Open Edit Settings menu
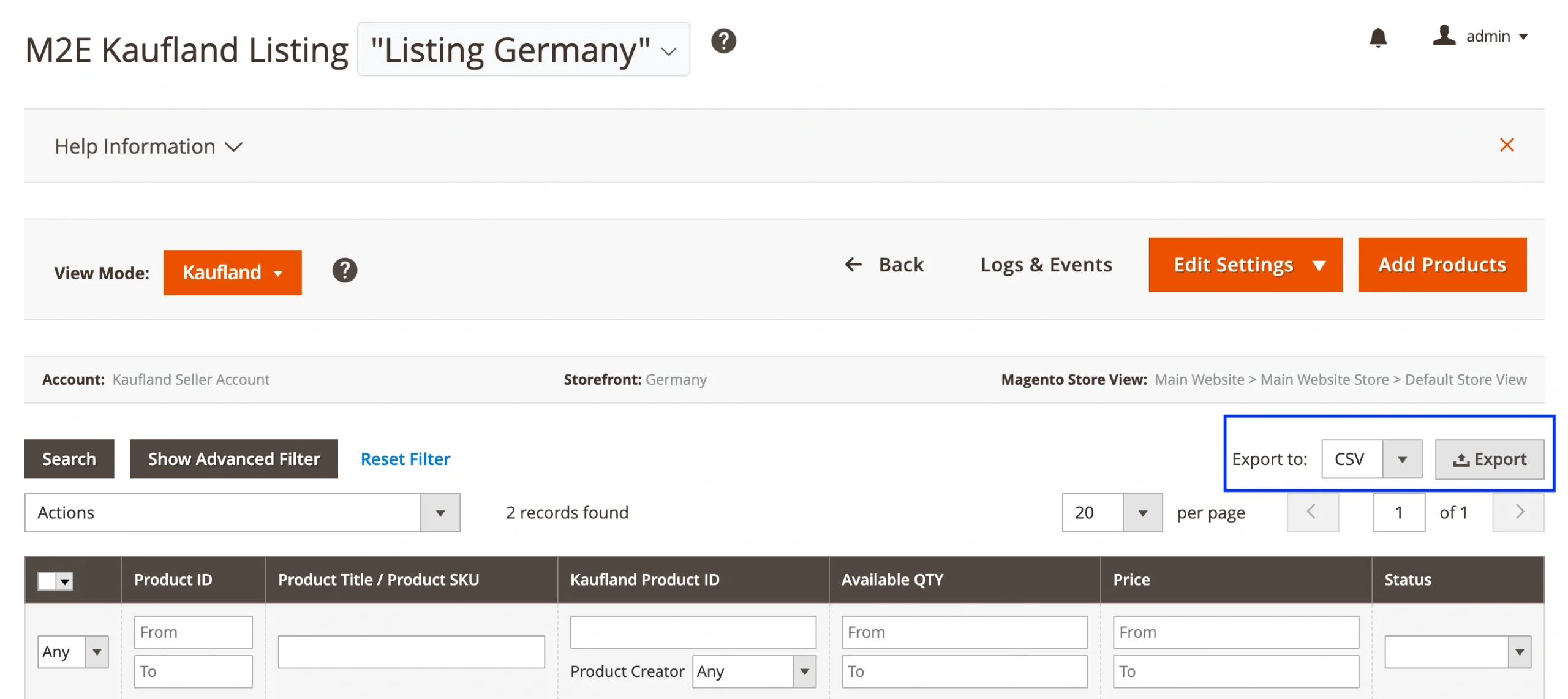This screenshot has height=699, width=1568. (1245, 265)
